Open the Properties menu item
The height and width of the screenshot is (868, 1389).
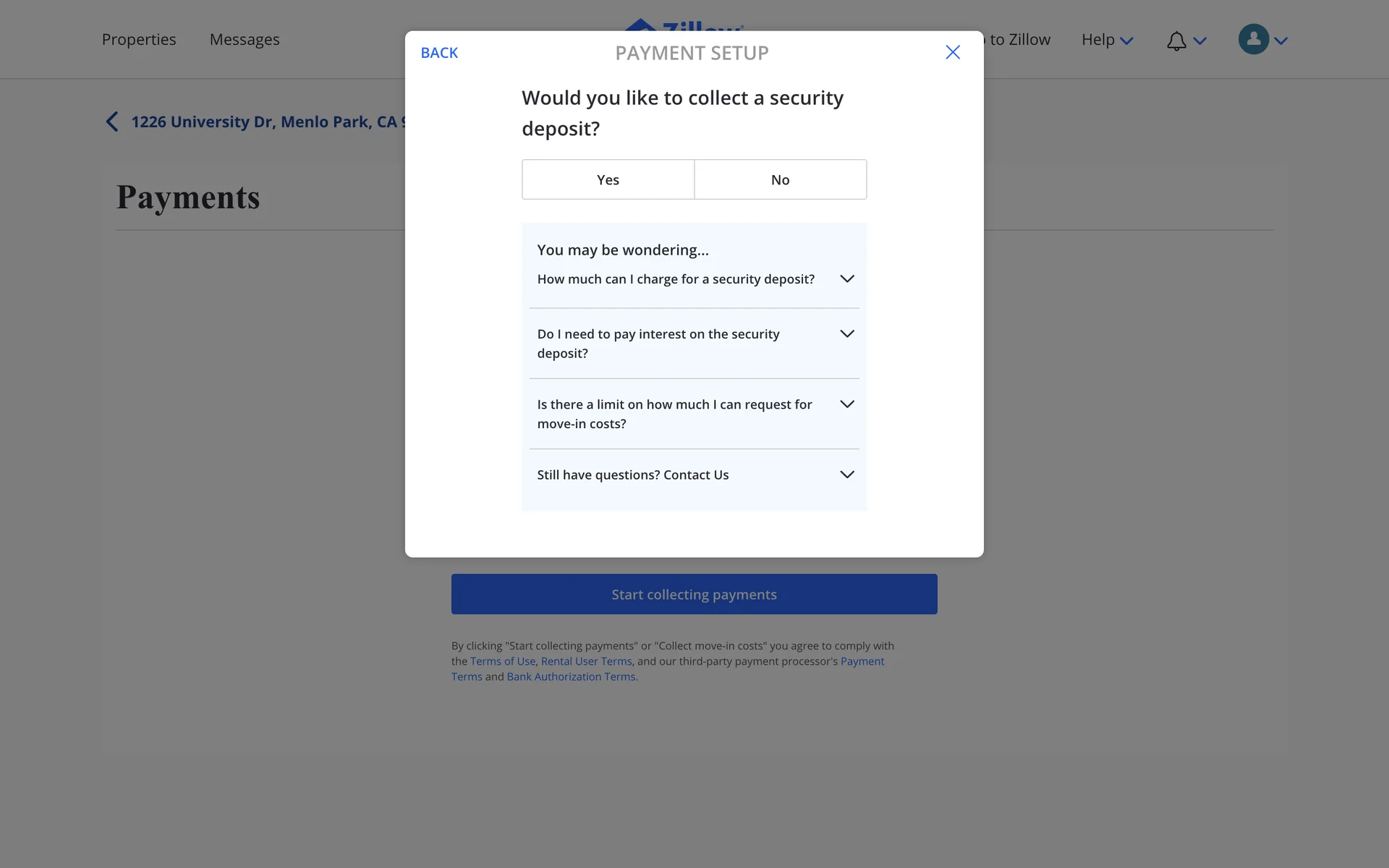point(139,40)
